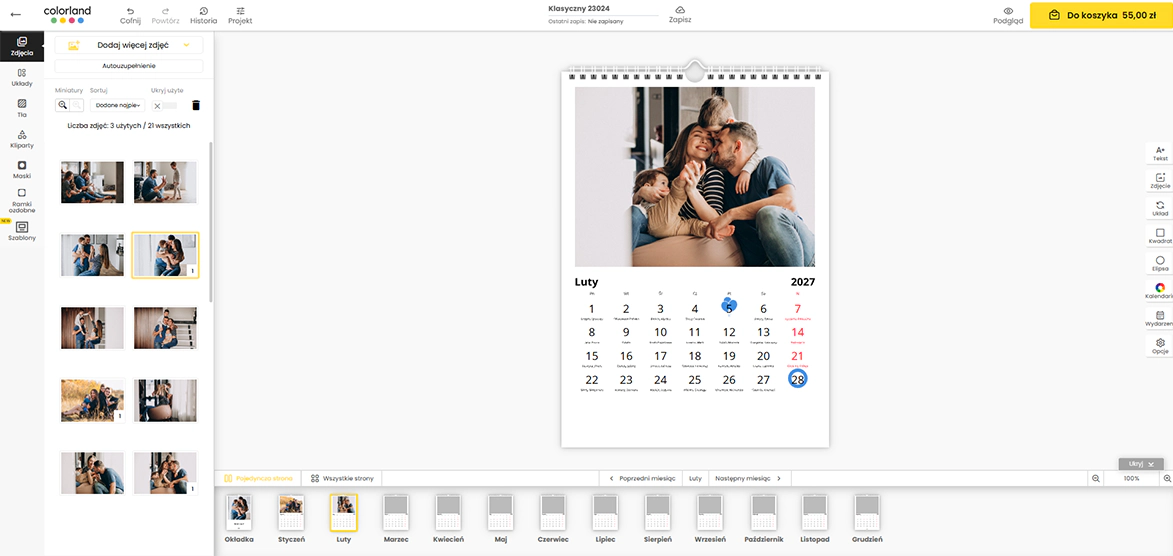The image size is (1173, 556).
Task: Open the Wydarzenia events tool
Action: click(1160, 319)
